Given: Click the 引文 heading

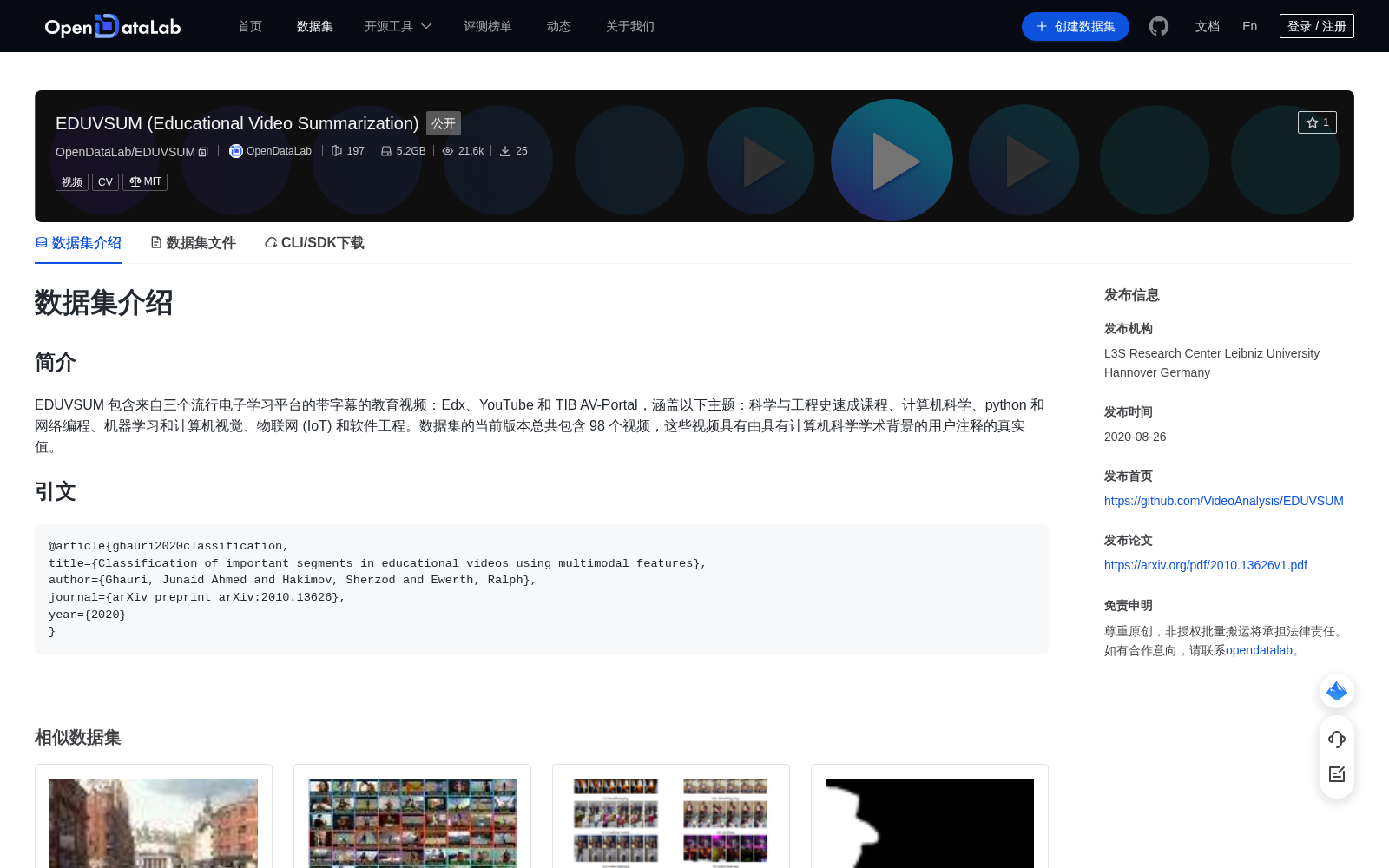Looking at the screenshot, I should [x=56, y=491].
